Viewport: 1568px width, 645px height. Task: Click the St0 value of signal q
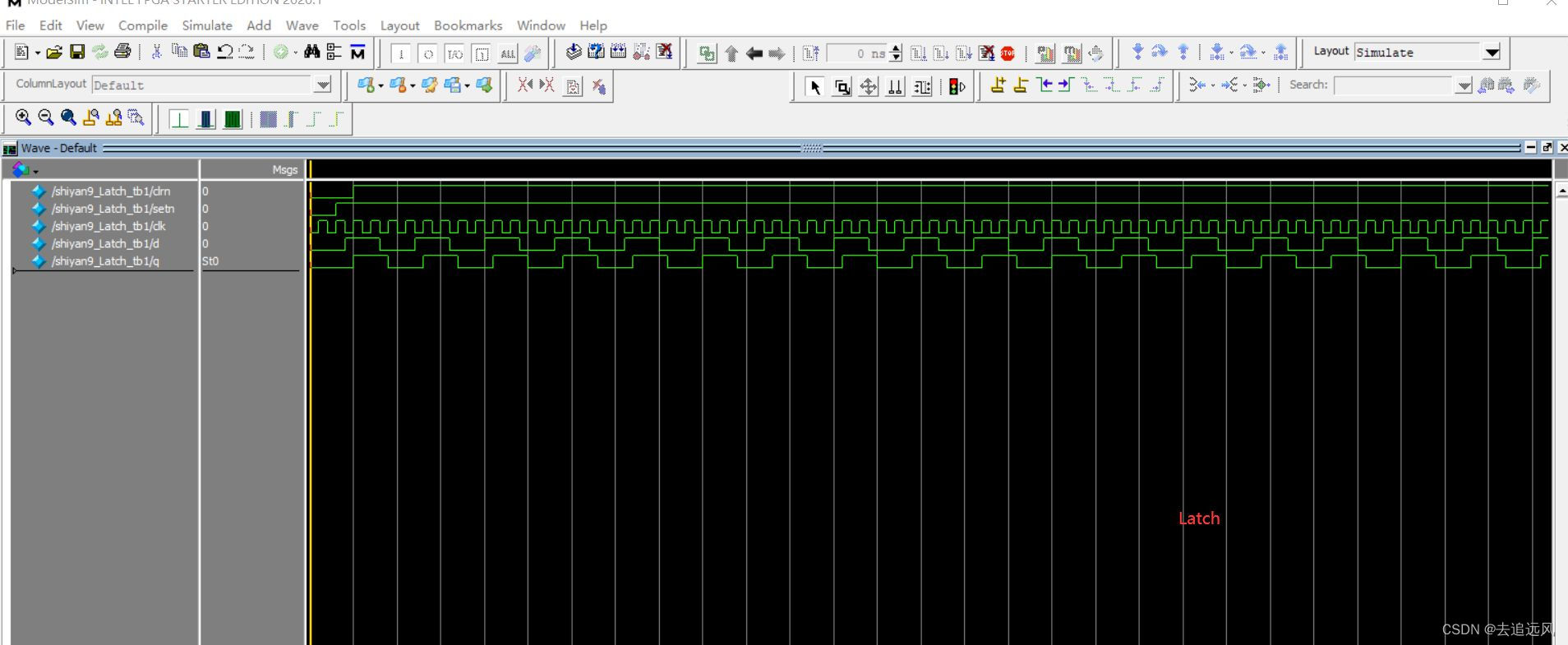(x=210, y=261)
